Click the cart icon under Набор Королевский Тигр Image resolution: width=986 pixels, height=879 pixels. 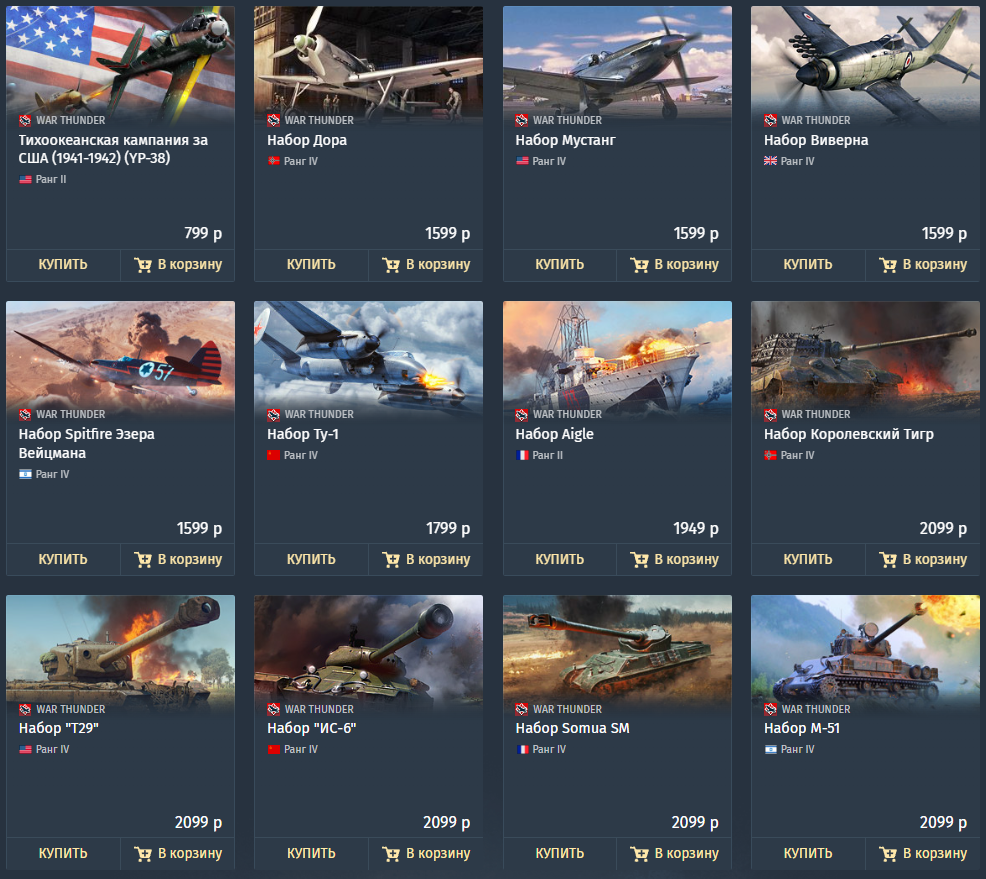[x=887, y=560]
